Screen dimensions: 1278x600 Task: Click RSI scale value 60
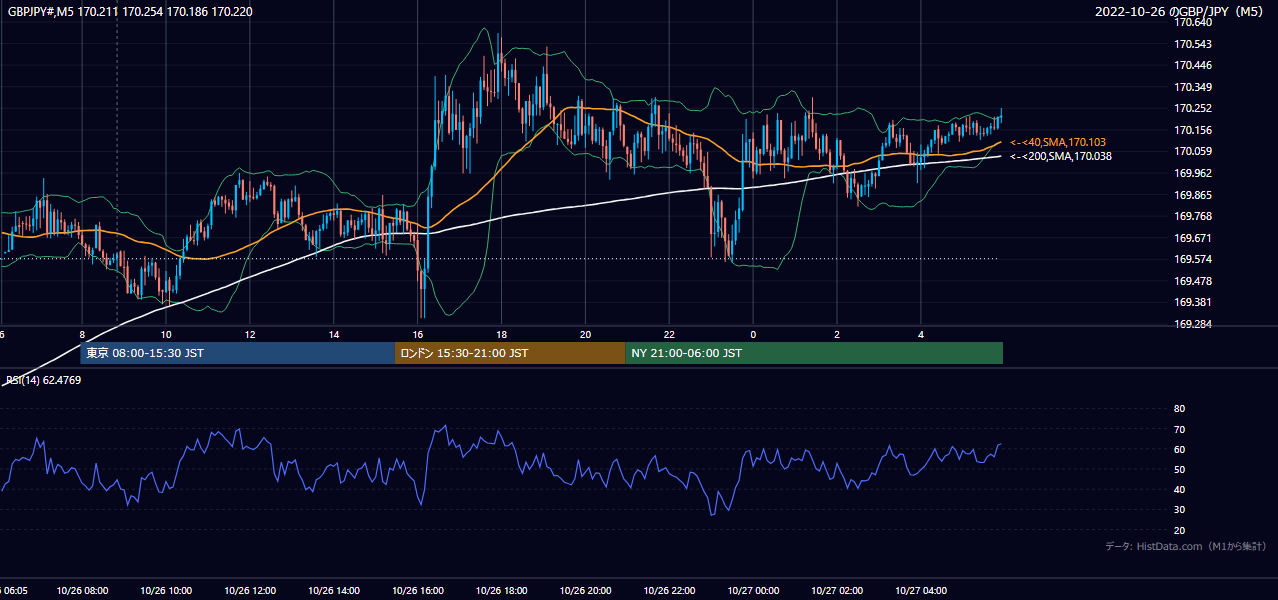(x=1179, y=449)
